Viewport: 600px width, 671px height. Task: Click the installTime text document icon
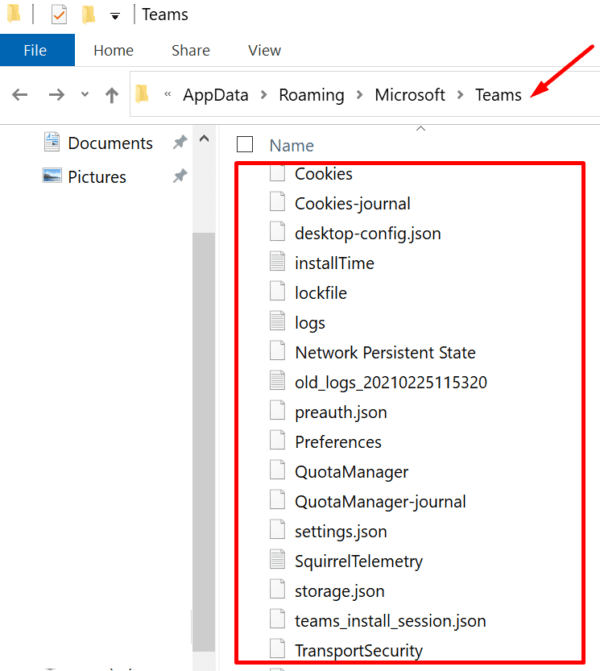[x=277, y=261]
